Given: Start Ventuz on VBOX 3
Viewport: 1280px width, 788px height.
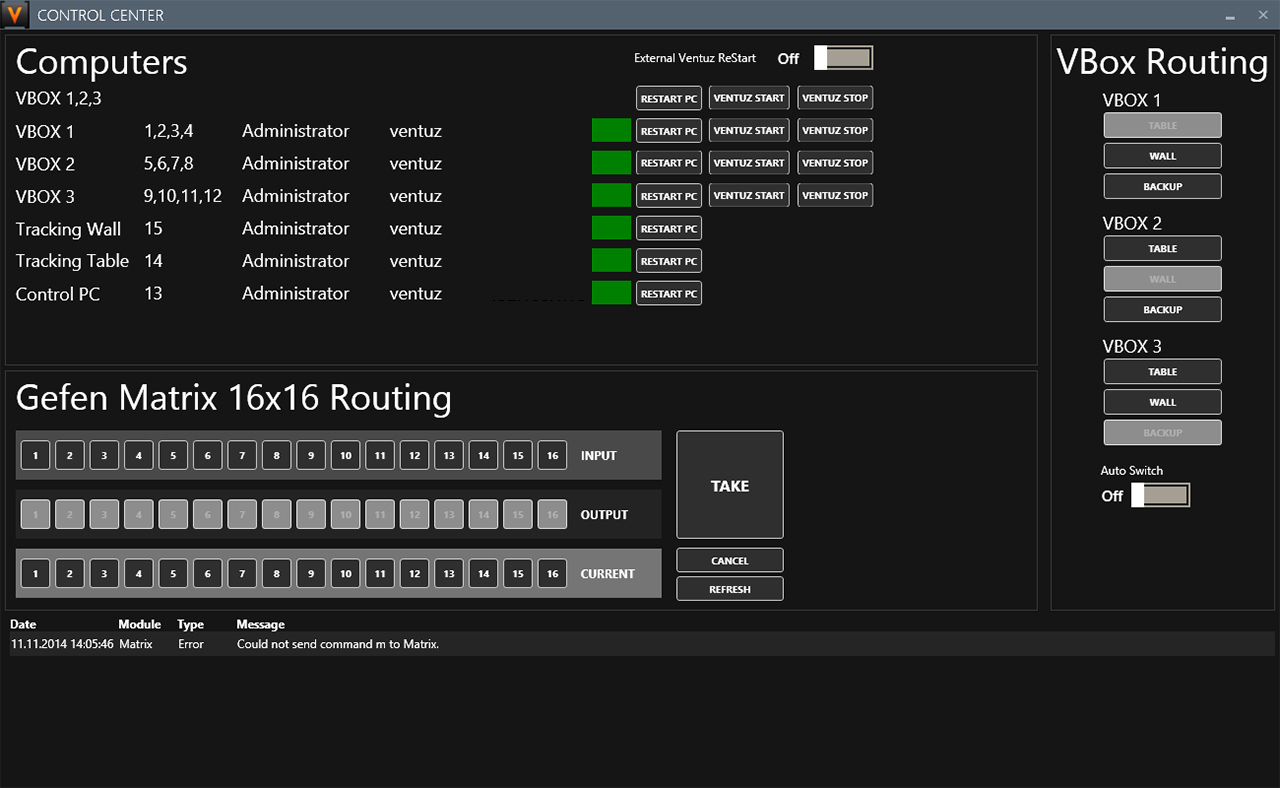Looking at the screenshot, I should [x=749, y=195].
